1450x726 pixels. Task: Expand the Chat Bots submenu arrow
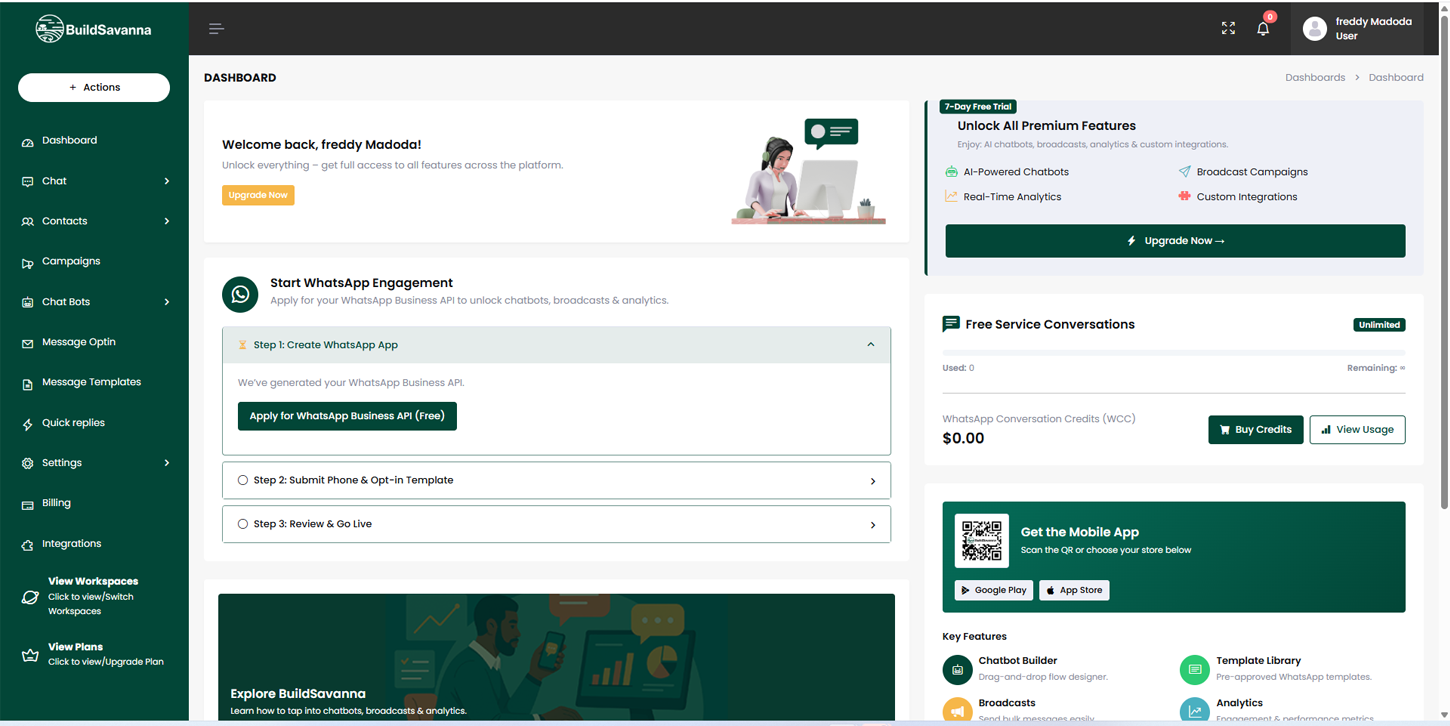tap(167, 302)
